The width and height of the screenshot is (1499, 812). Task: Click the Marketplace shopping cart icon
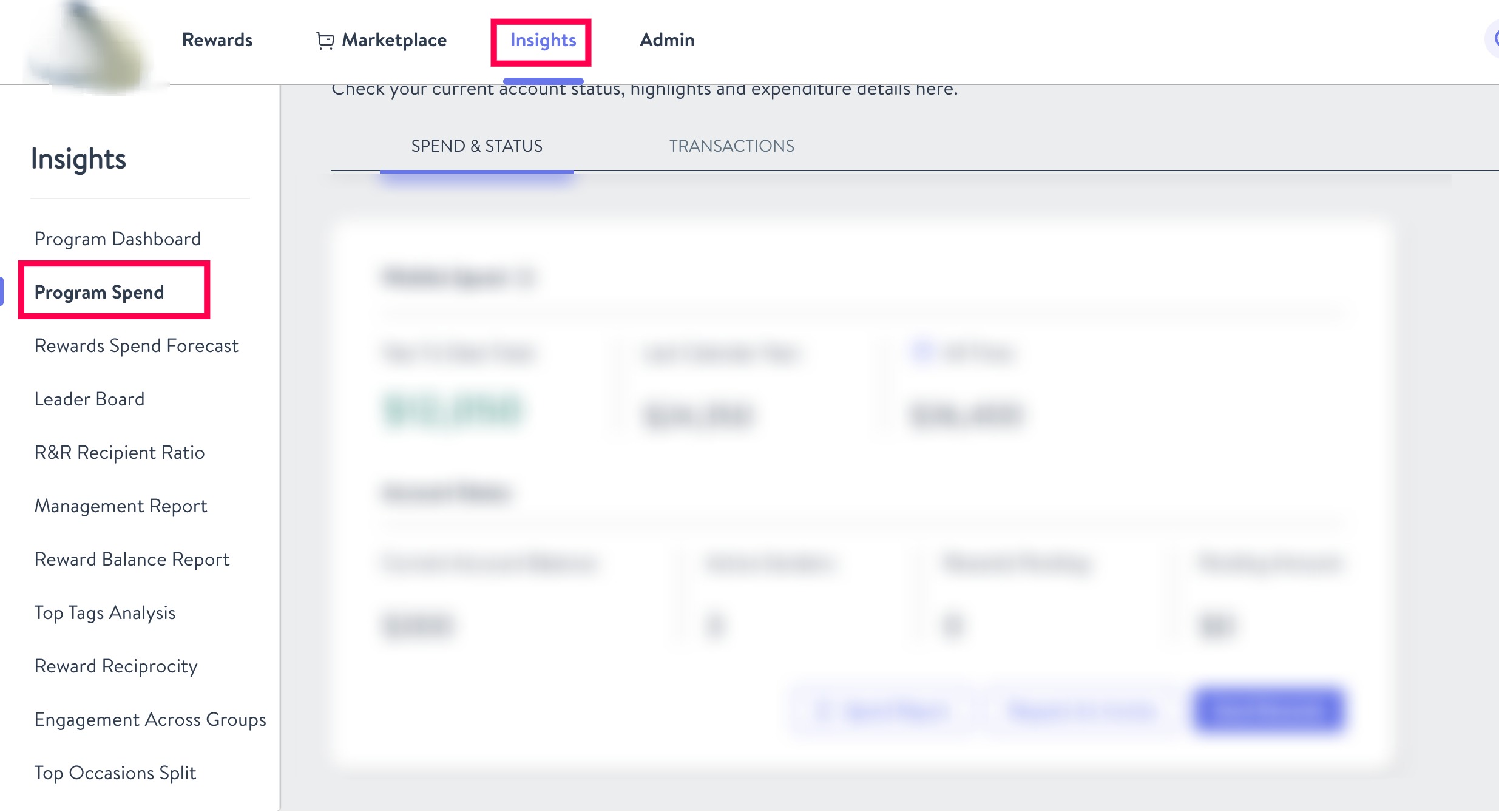325,41
